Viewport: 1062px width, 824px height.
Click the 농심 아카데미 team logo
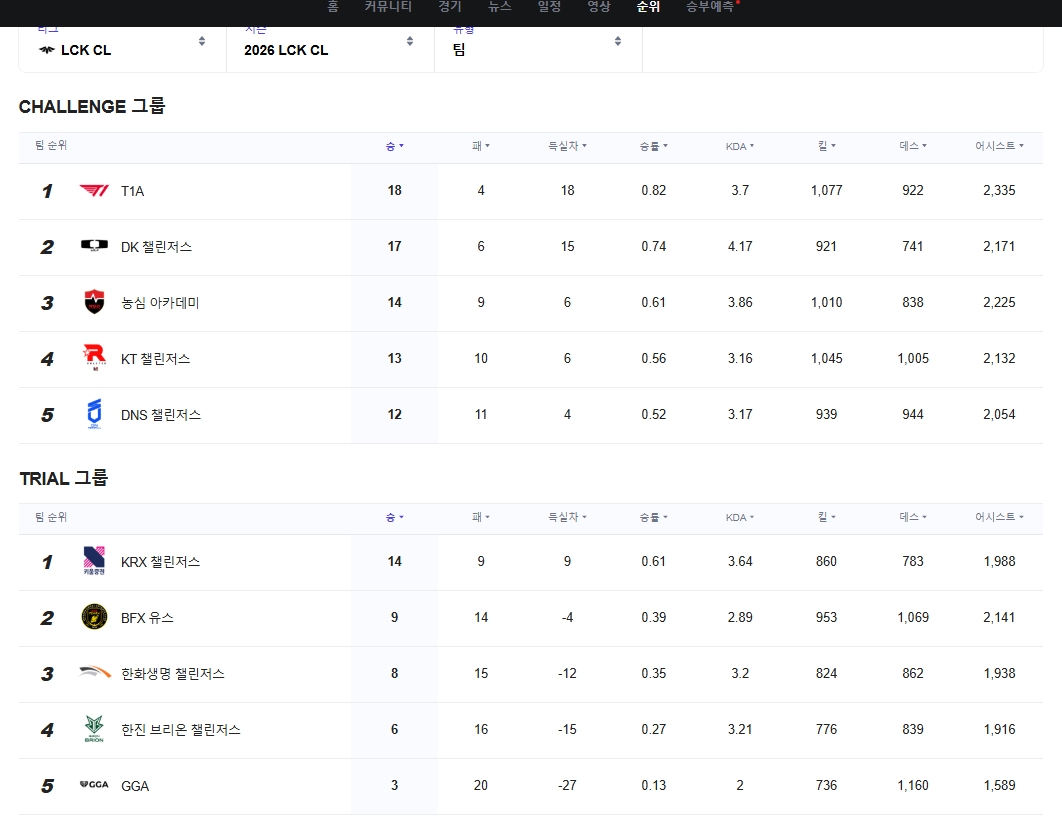pyautogui.click(x=94, y=301)
